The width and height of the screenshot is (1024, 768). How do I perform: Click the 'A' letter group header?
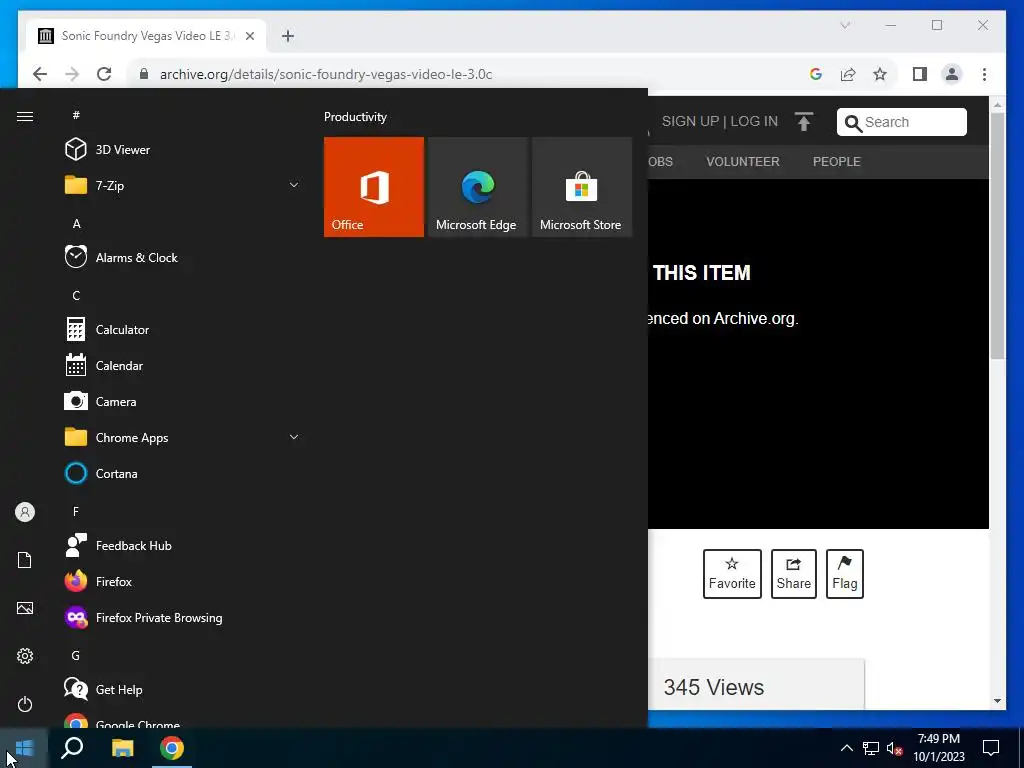pos(76,223)
